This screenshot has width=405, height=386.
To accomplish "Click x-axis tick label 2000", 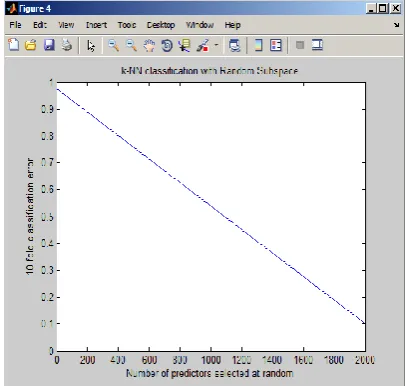I will point(365,360).
